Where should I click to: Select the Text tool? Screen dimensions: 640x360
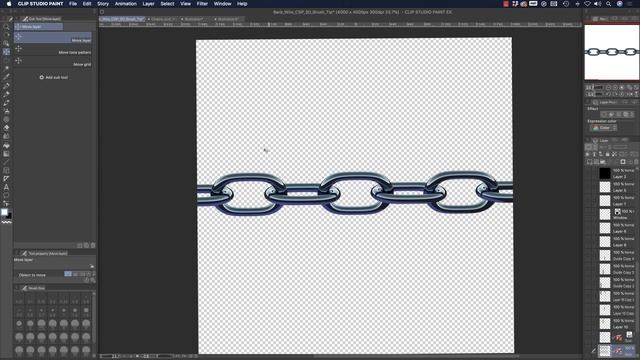[x=6, y=187]
